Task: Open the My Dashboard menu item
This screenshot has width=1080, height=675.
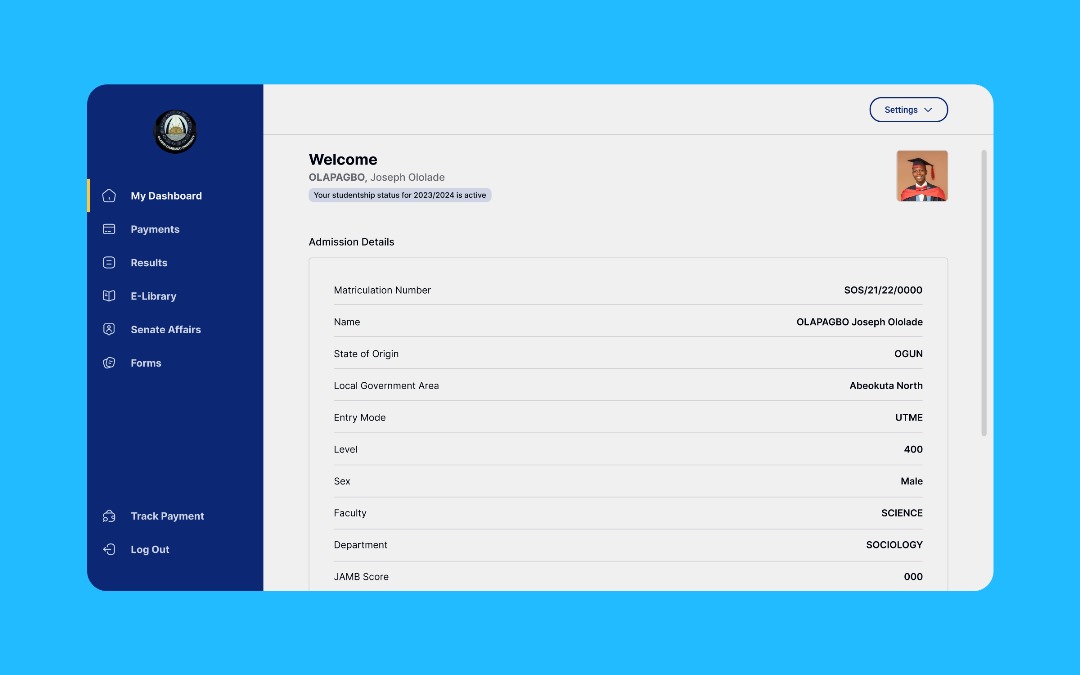Action: [x=166, y=196]
